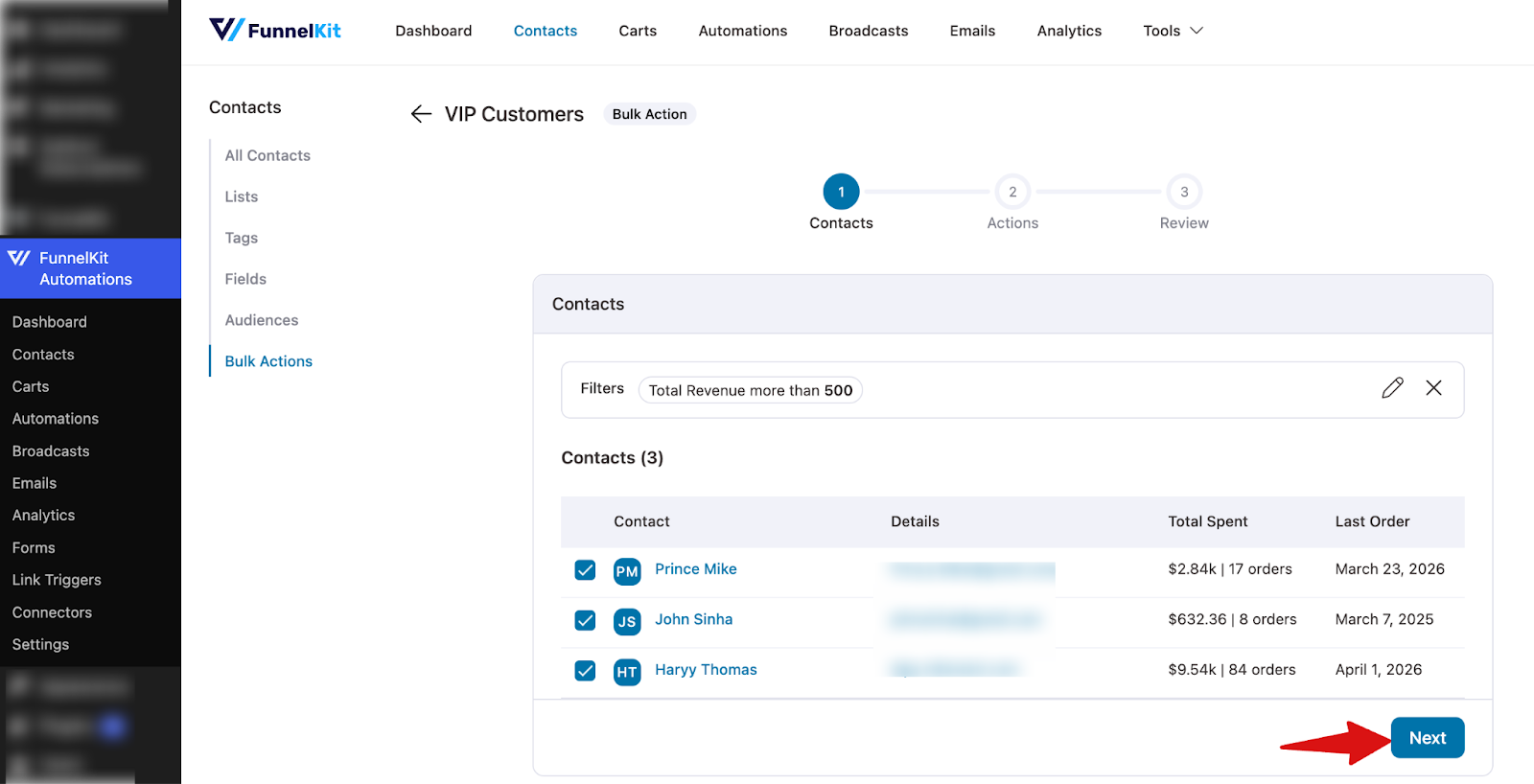Uncheck John Sinha's checkbox
This screenshot has width=1534, height=784.
(585, 620)
